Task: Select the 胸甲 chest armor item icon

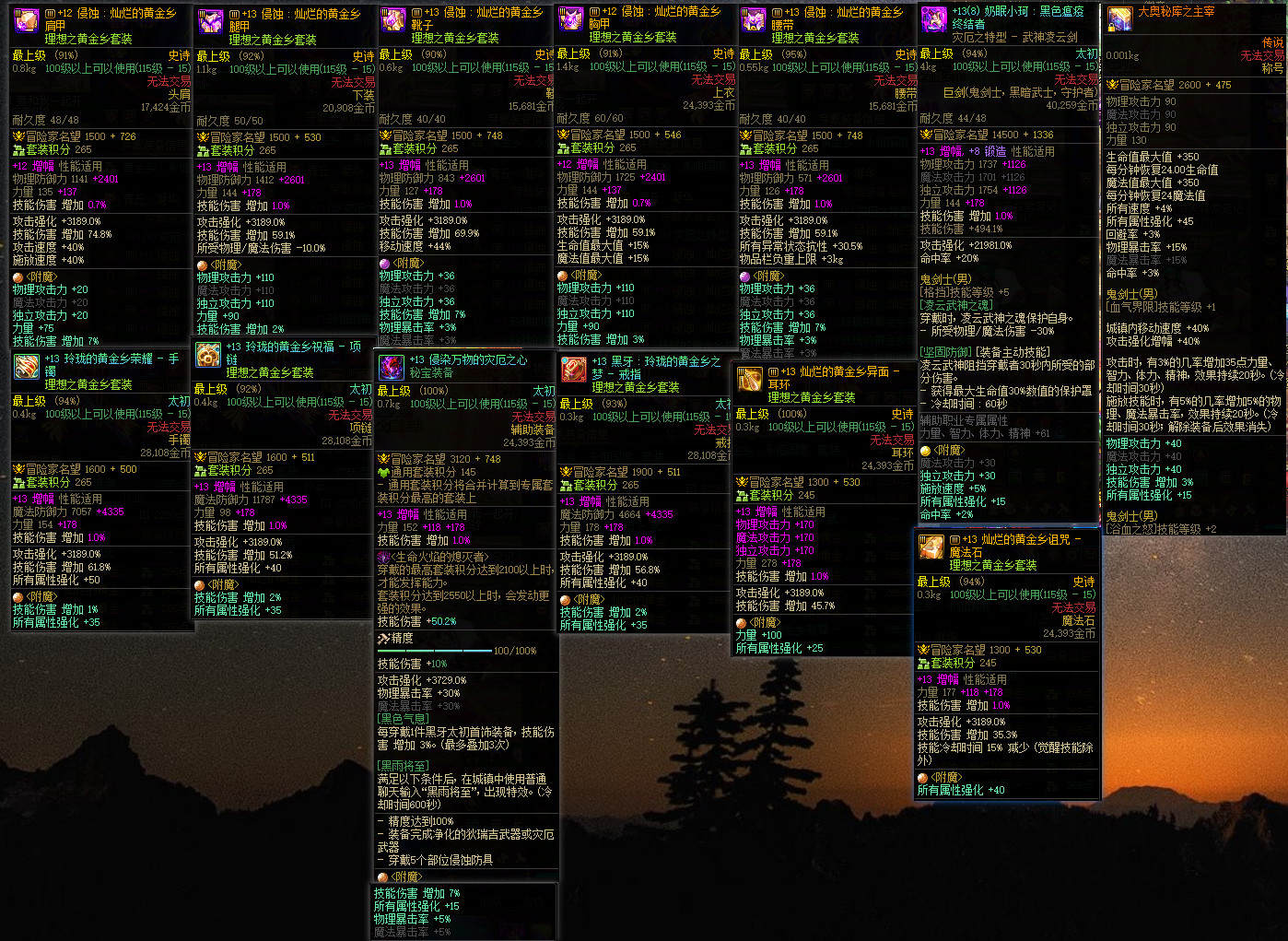Action: click(x=571, y=19)
